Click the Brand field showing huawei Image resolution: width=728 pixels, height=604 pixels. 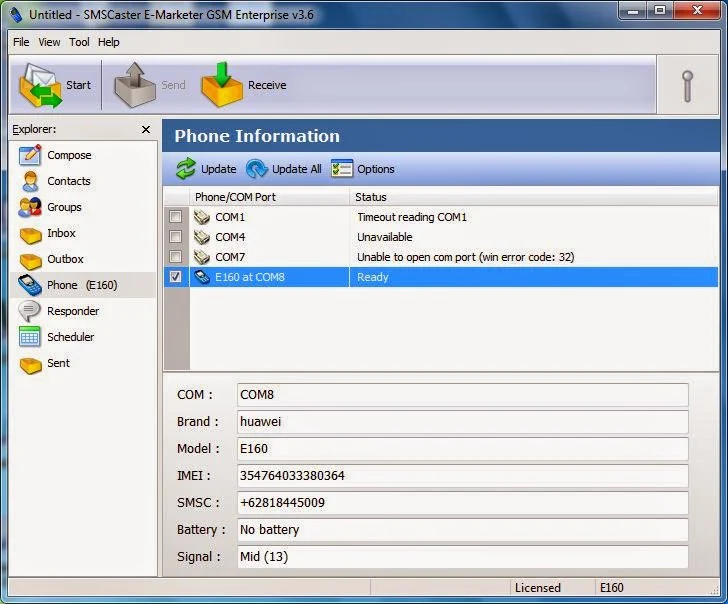(x=462, y=422)
